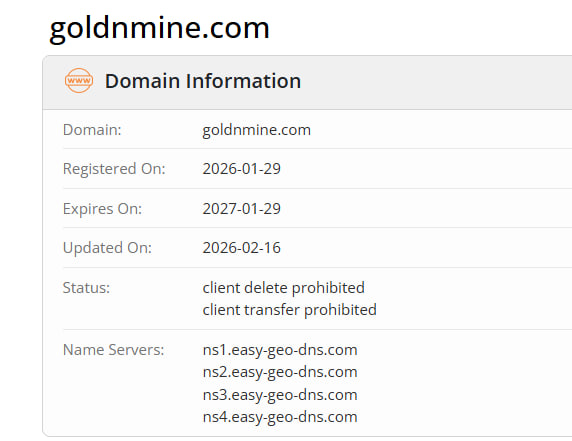Image resolution: width=572 pixels, height=441 pixels.
Task: Click the Expires On: label
Action: pyautogui.click(x=102, y=209)
